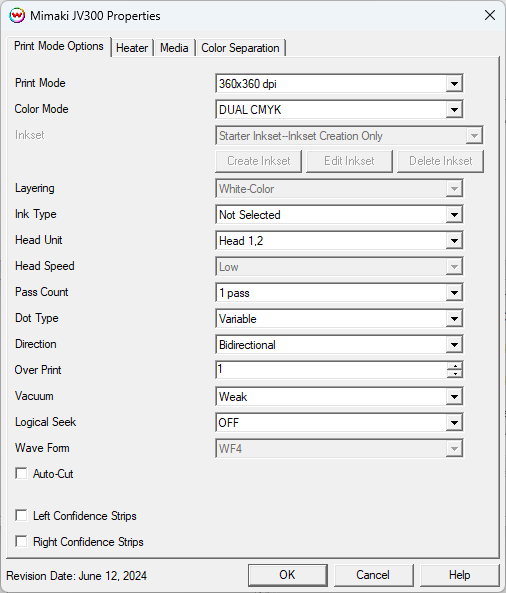Open the Direction dropdown
This screenshot has width=506, height=593.
click(339, 345)
